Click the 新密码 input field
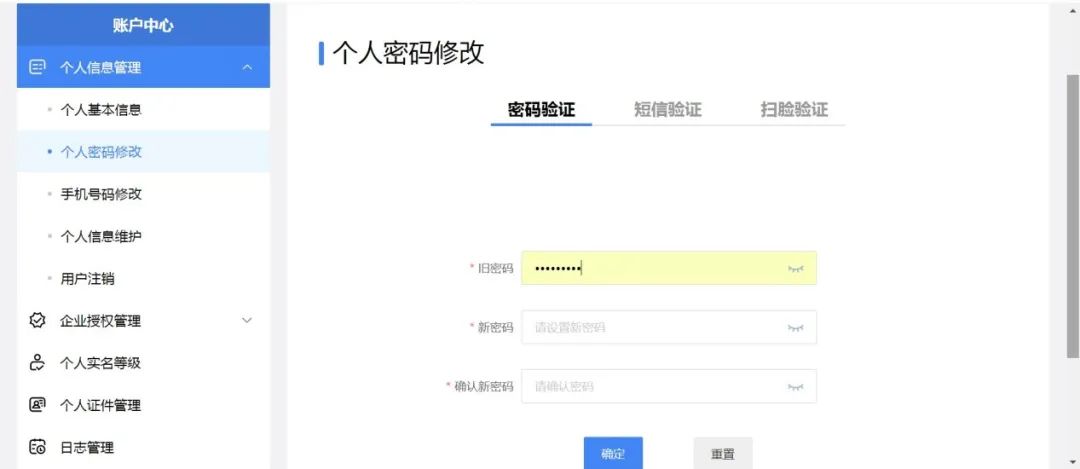Image resolution: width=1080 pixels, height=469 pixels. (669, 327)
